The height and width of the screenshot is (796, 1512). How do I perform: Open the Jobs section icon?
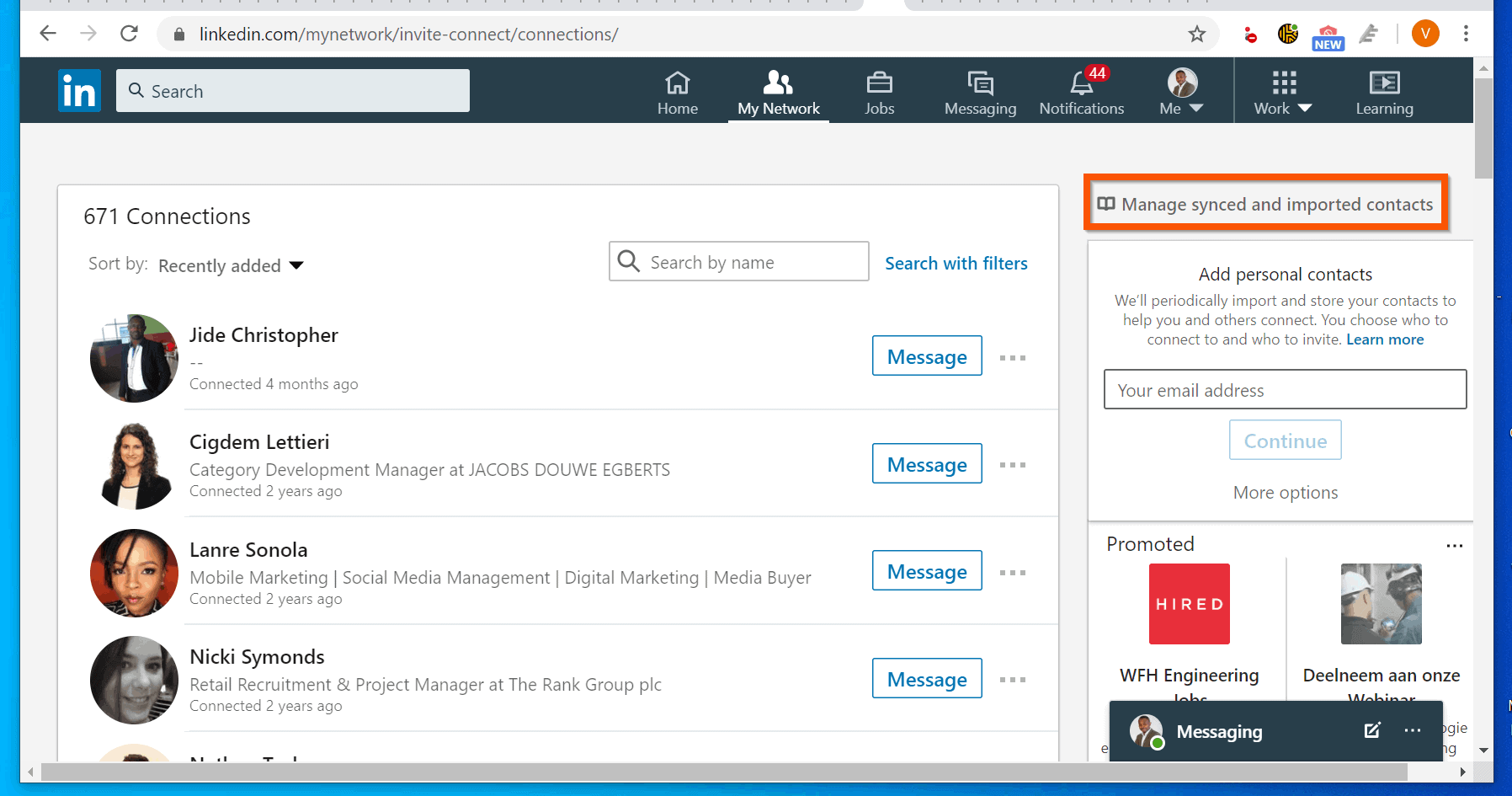tap(879, 83)
